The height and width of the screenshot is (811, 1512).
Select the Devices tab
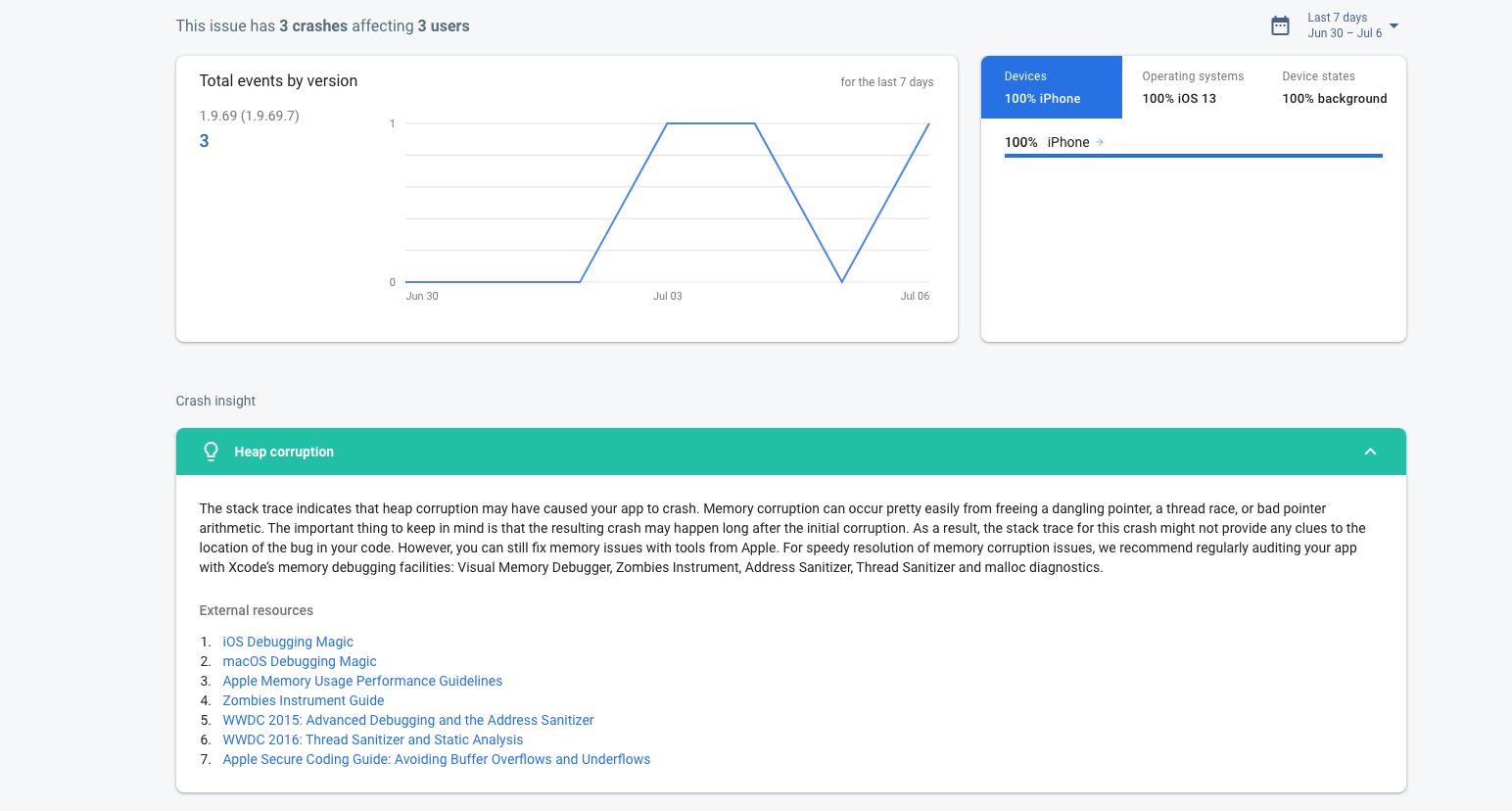tap(1052, 87)
